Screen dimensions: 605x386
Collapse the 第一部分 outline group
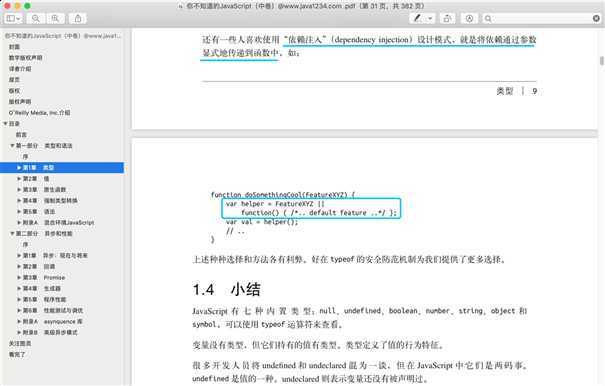[12, 146]
